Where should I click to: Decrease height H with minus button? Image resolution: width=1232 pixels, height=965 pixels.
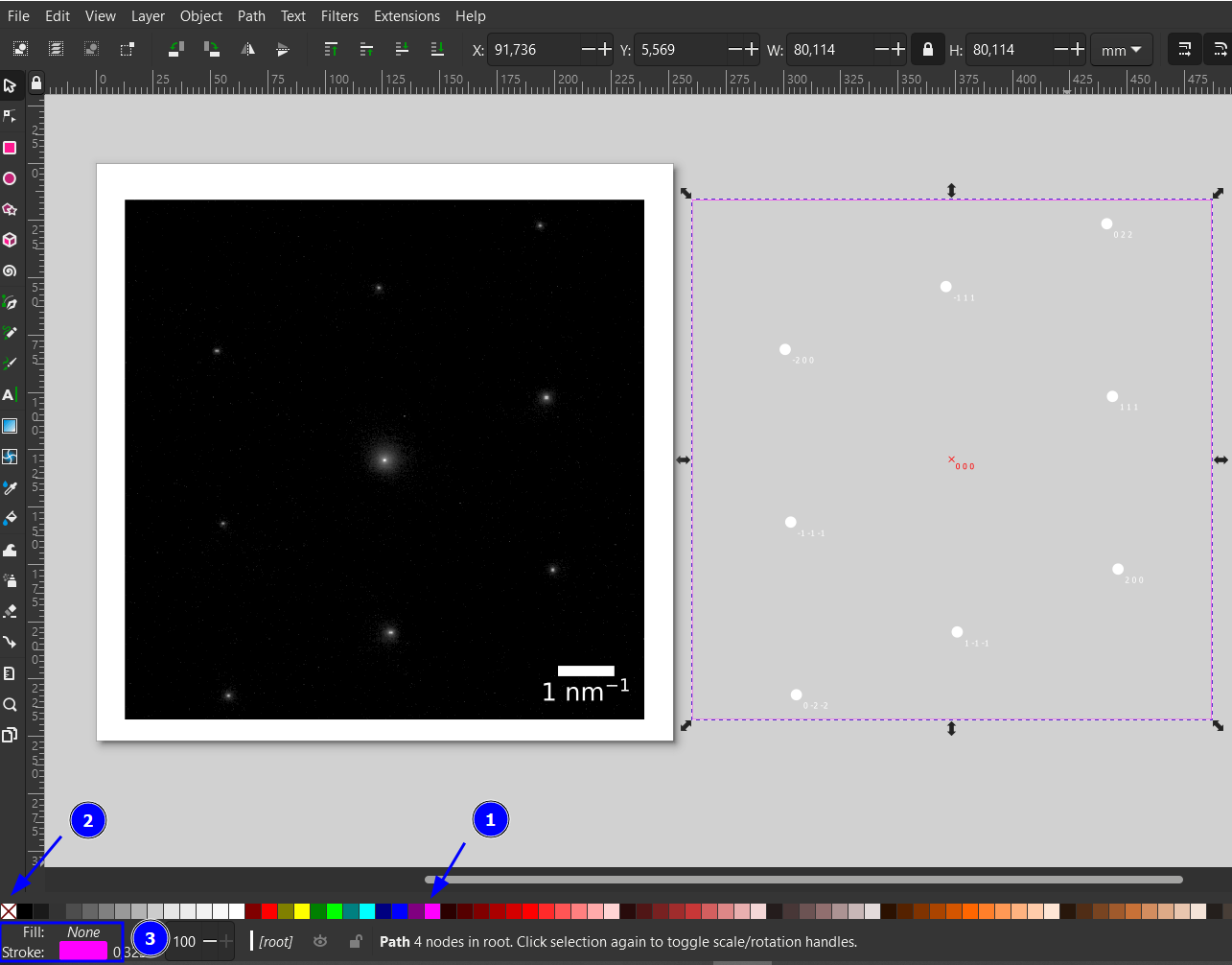click(1060, 49)
